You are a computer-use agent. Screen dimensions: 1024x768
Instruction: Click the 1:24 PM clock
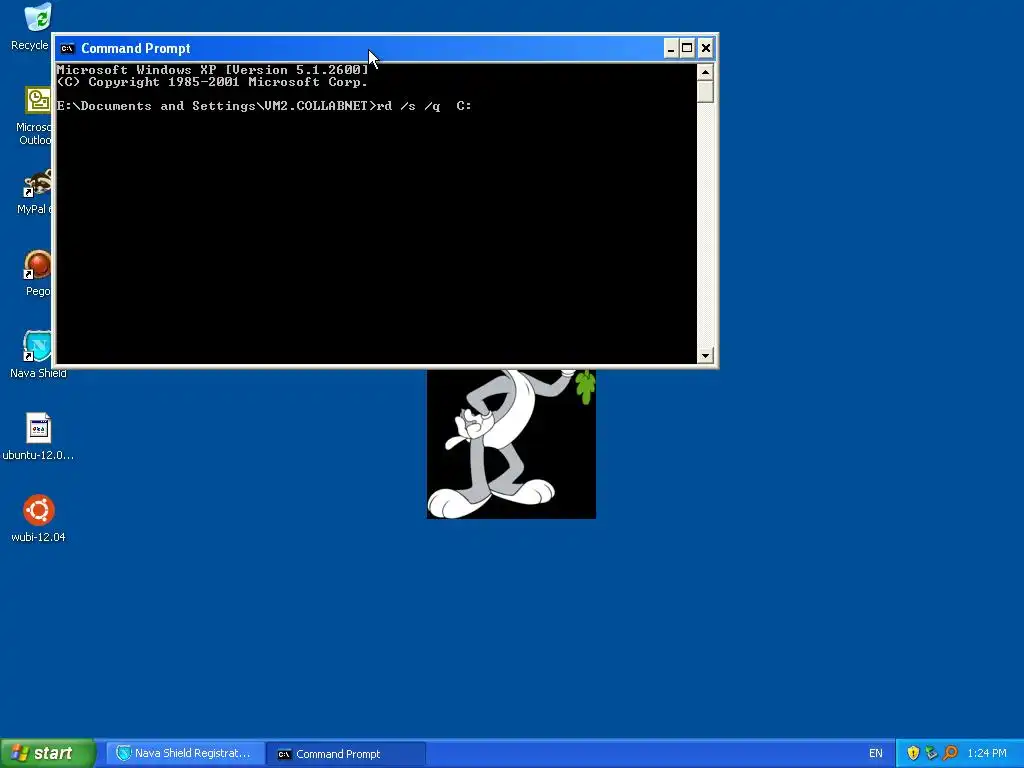987,753
